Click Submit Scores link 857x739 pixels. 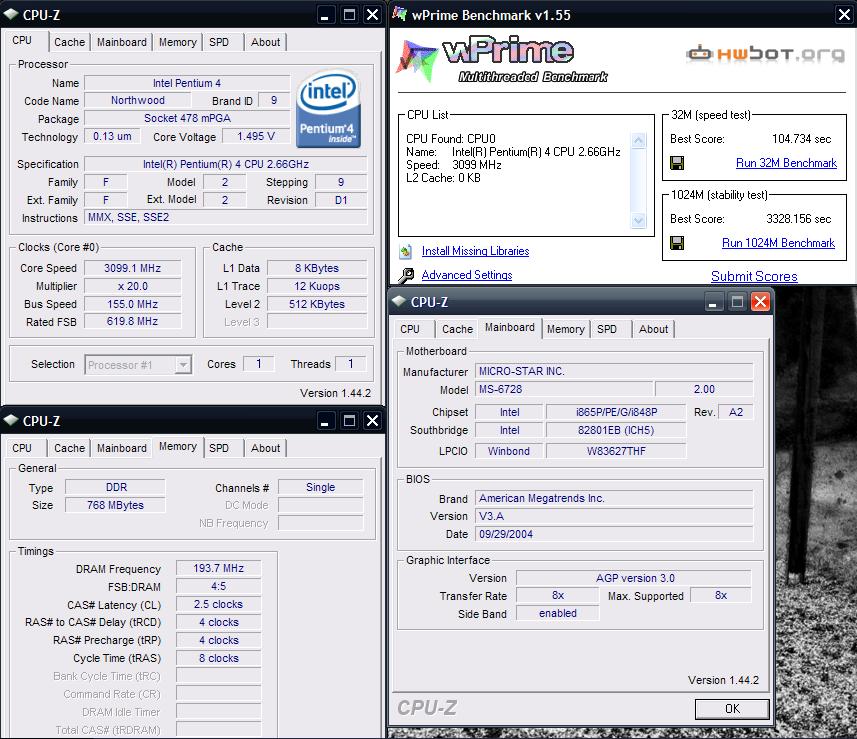tap(754, 276)
